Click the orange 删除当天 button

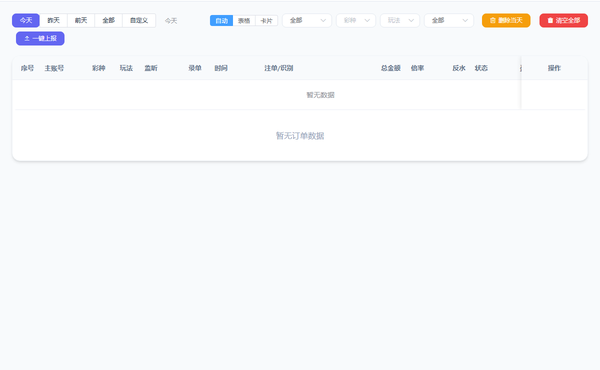point(506,20)
